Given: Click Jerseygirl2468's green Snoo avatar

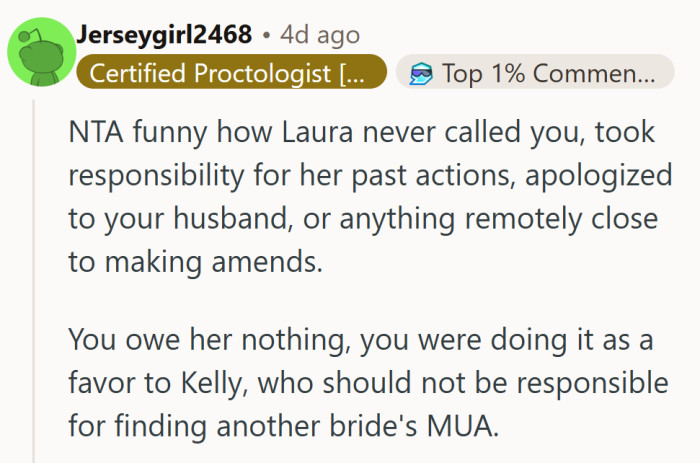Looking at the screenshot, I should (41, 53).
